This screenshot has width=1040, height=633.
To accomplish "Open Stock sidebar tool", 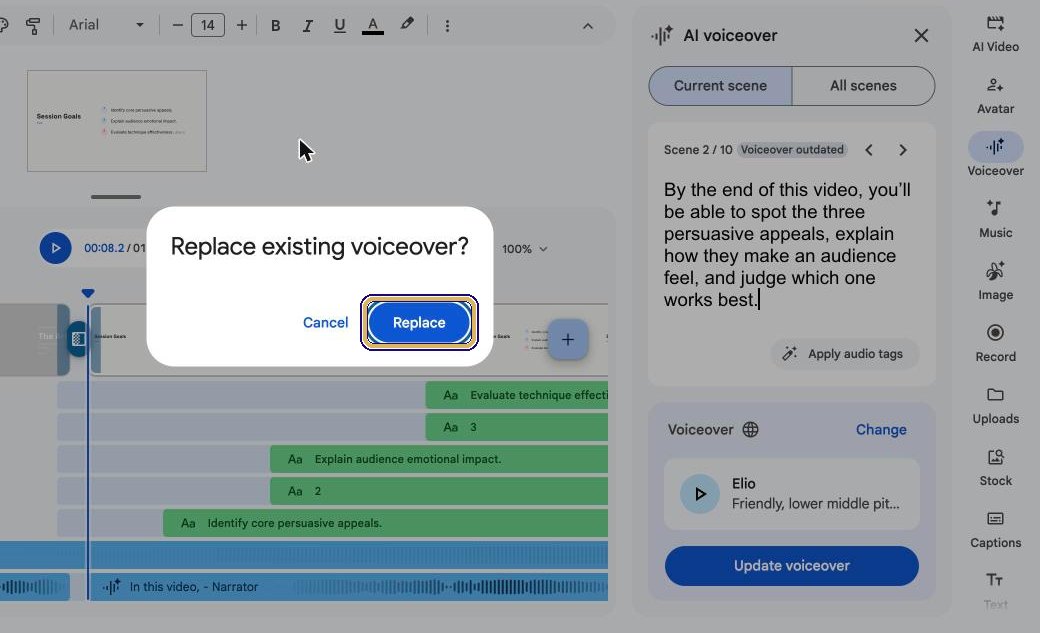I will [x=995, y=467].
